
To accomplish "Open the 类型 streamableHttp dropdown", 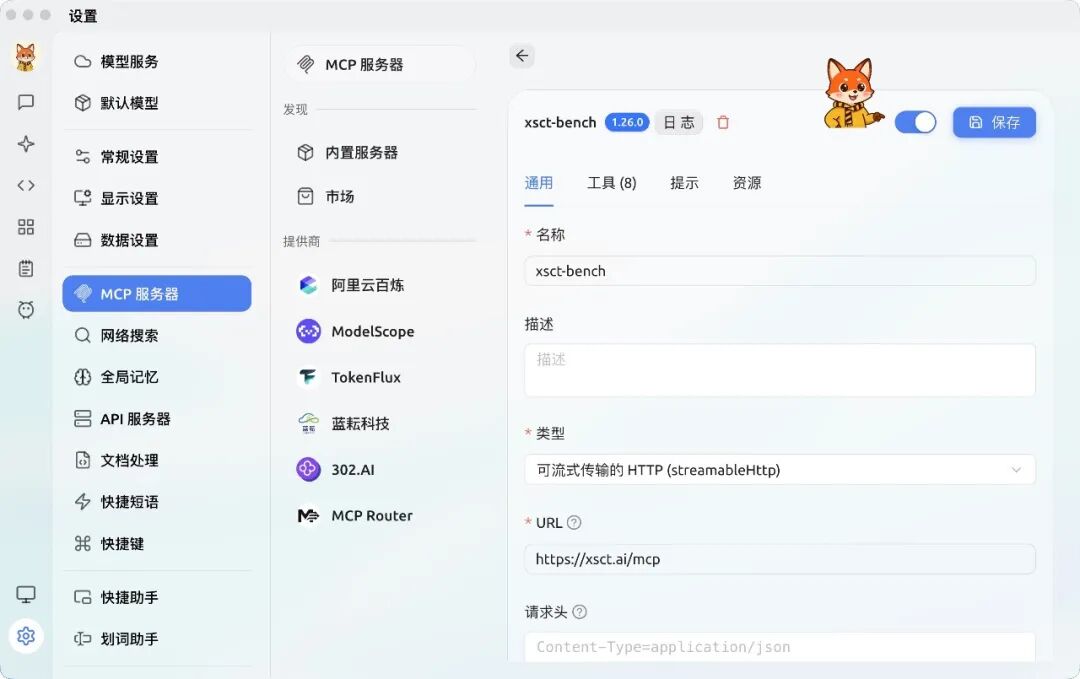I will (779, 469).
